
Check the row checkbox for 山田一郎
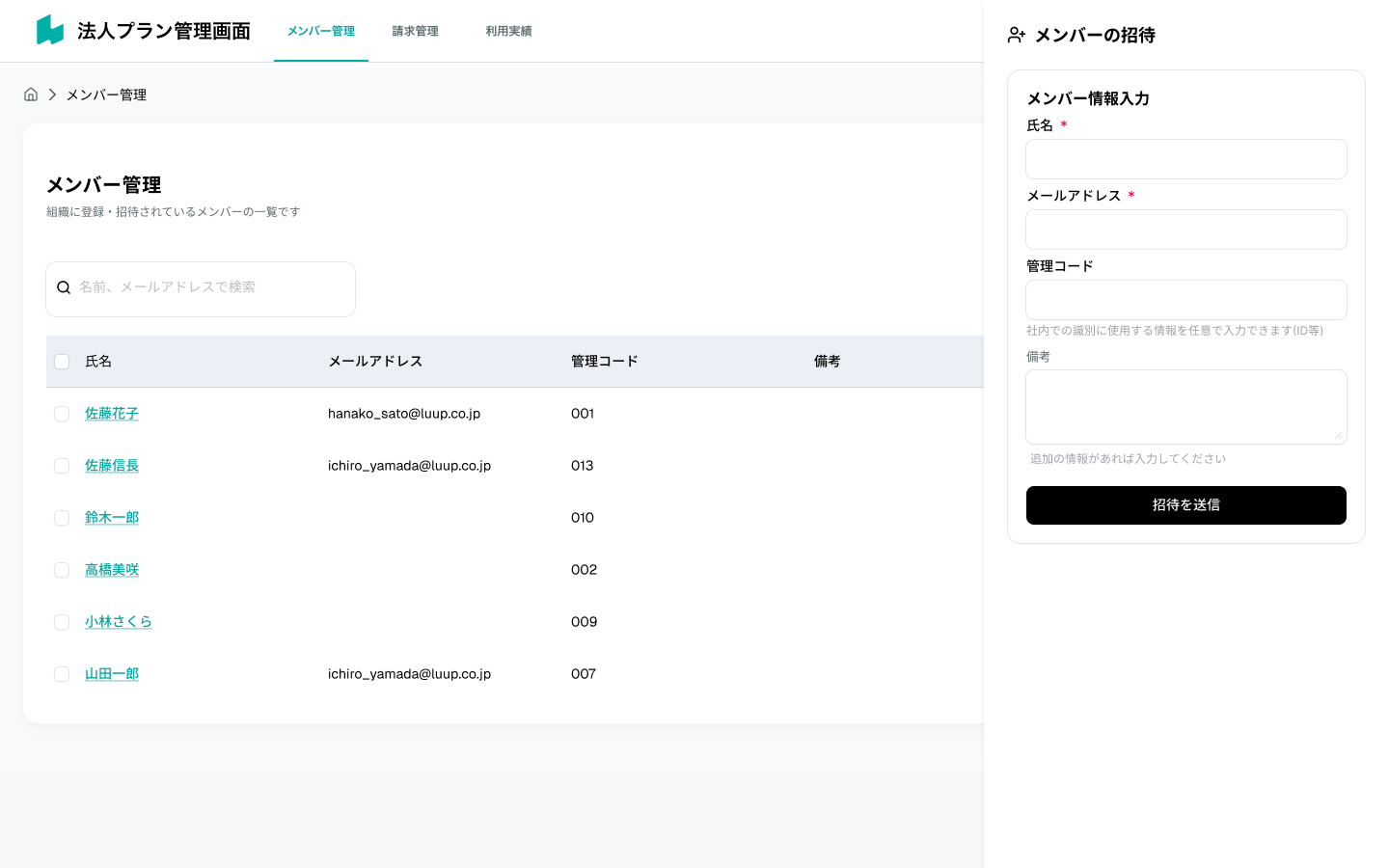[x=62, y=674]
